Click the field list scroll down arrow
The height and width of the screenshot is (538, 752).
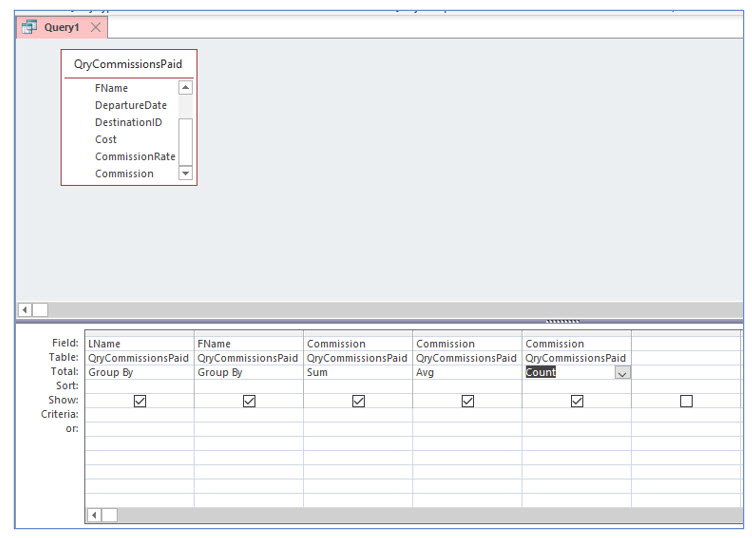tap(186, 173)
